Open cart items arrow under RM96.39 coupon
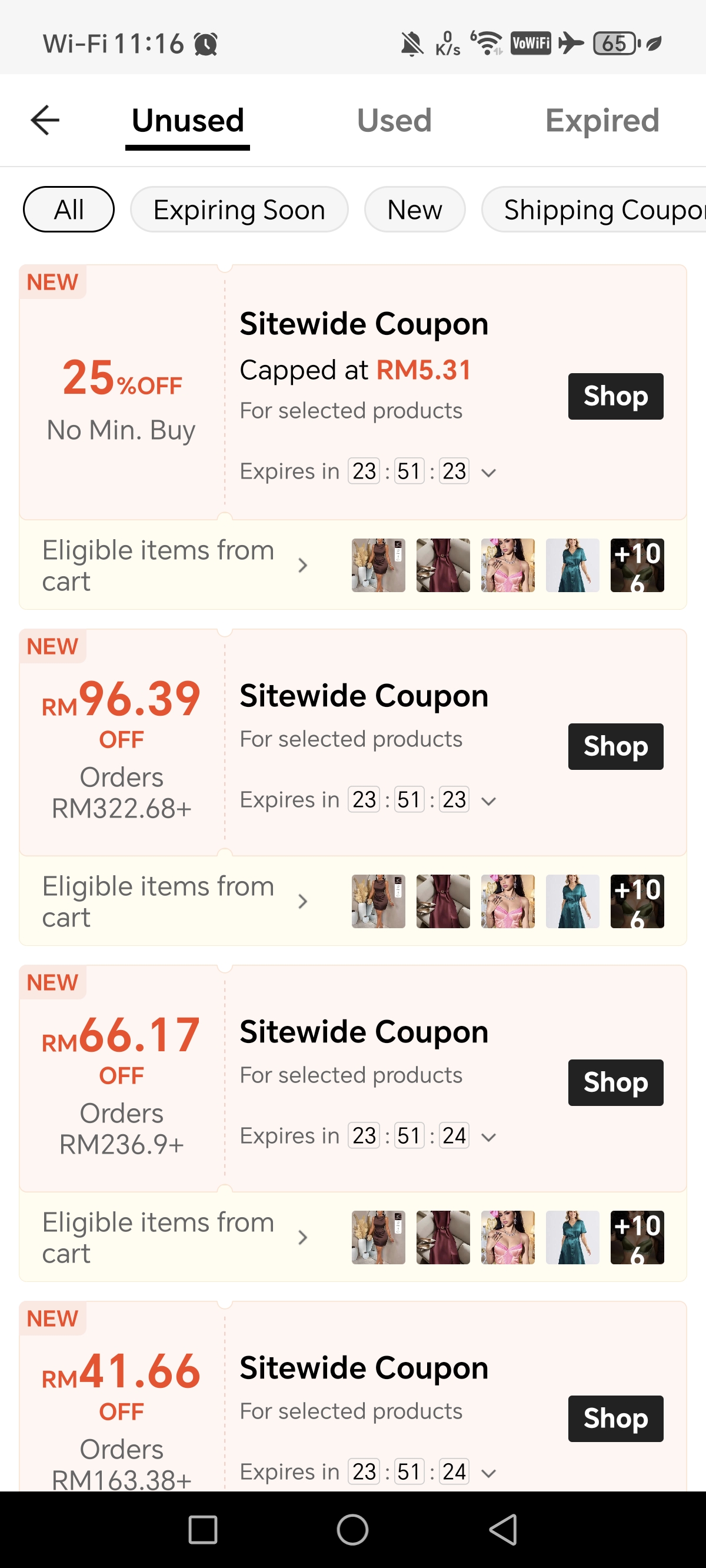Screen dimensions: 706x1568 coord(302,902)
